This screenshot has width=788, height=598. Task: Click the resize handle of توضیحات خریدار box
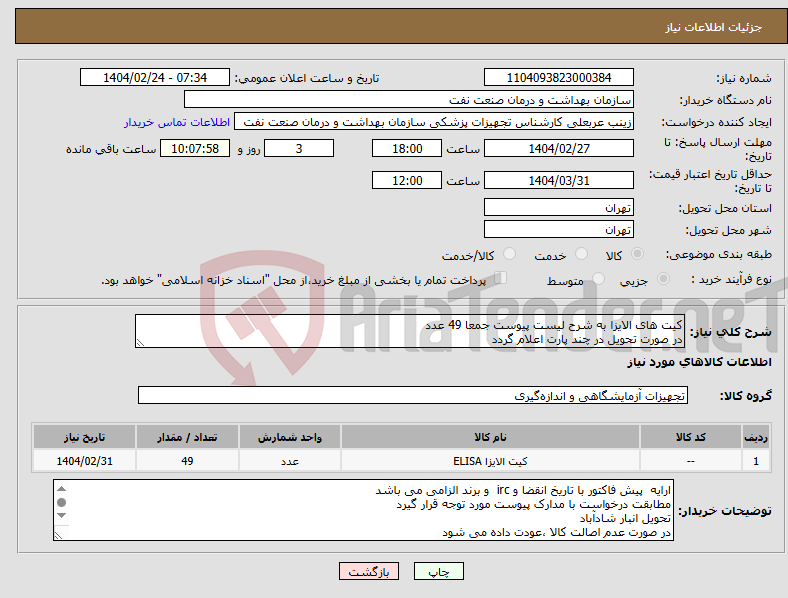tap(58, 536)
